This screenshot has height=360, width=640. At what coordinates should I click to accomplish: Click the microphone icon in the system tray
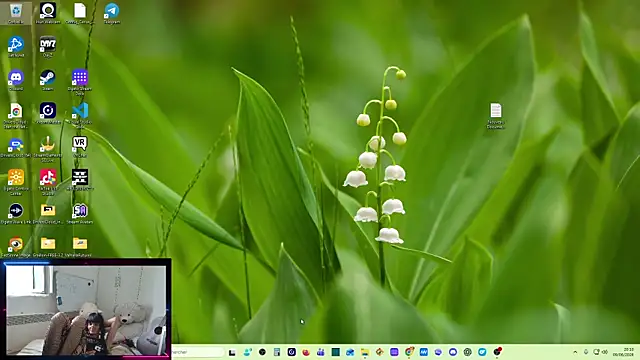coord(586,352)
